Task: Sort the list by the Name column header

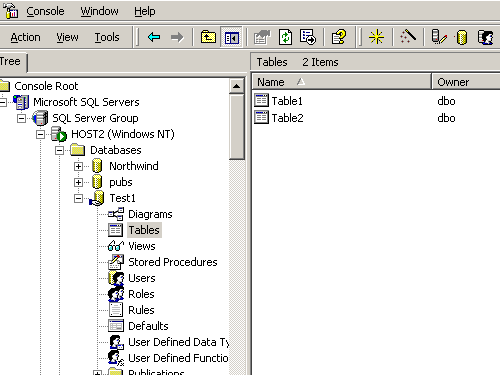Action: point(342,82)
